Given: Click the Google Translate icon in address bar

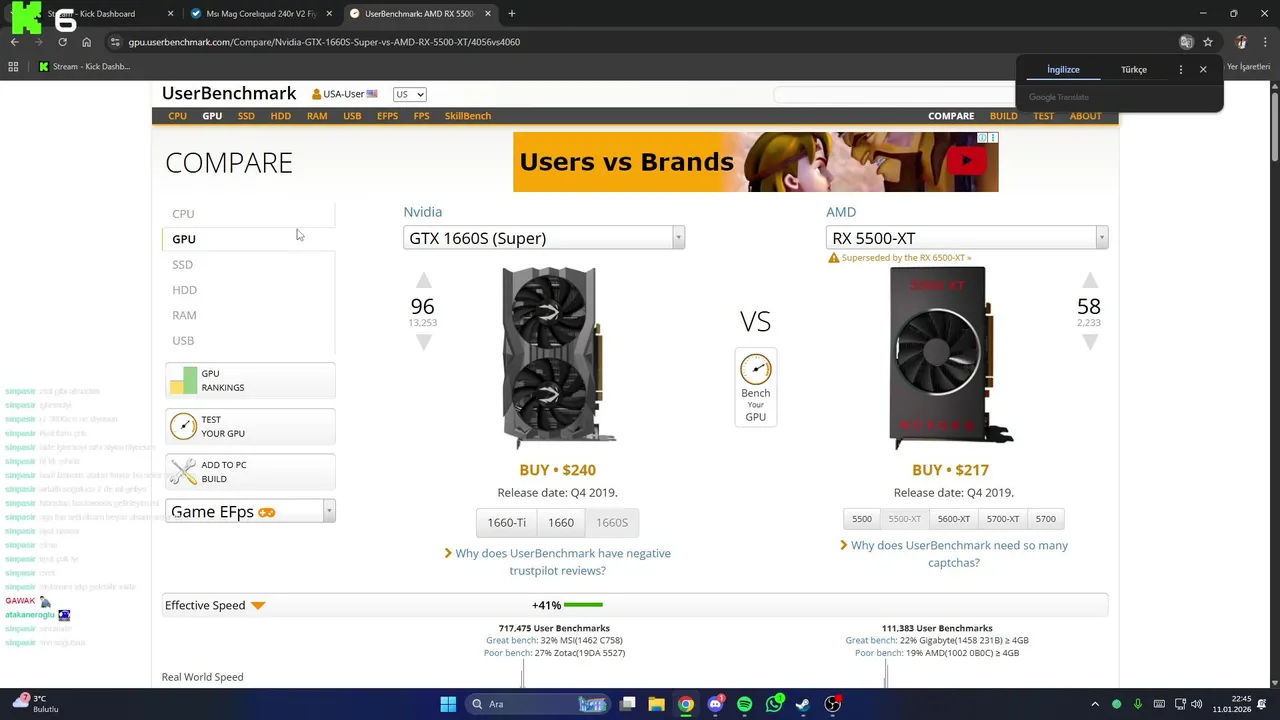Looking at the screenshot, I should [x=1186, y=42].
